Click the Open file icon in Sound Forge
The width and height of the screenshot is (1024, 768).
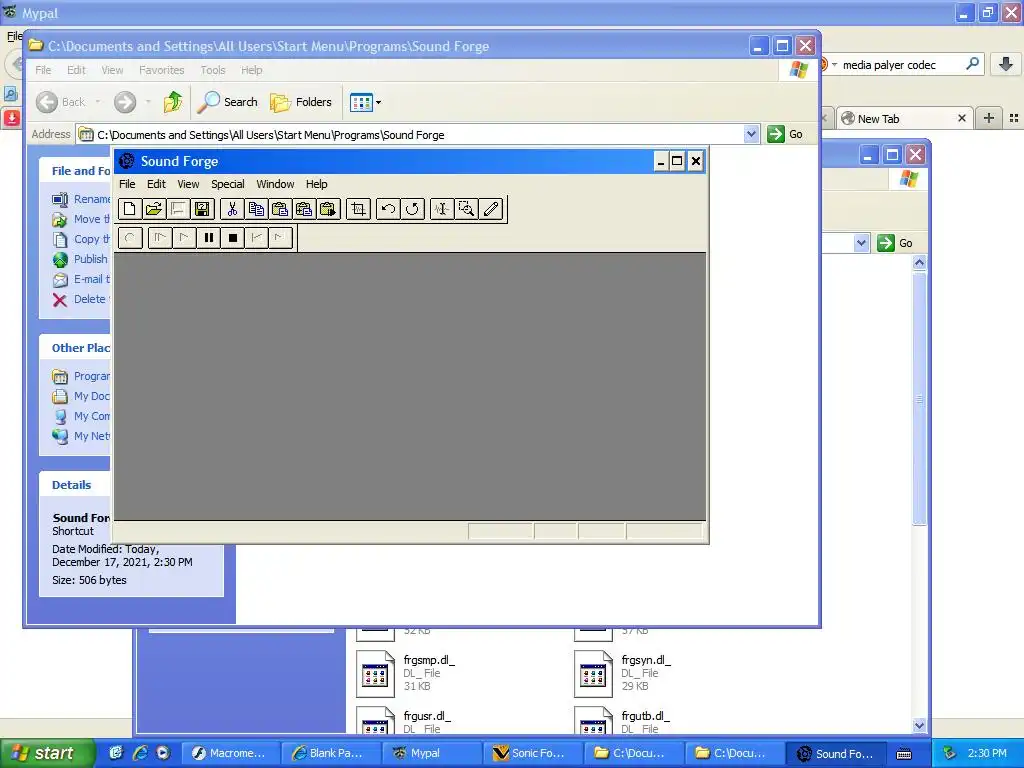[x=153, y=209]
